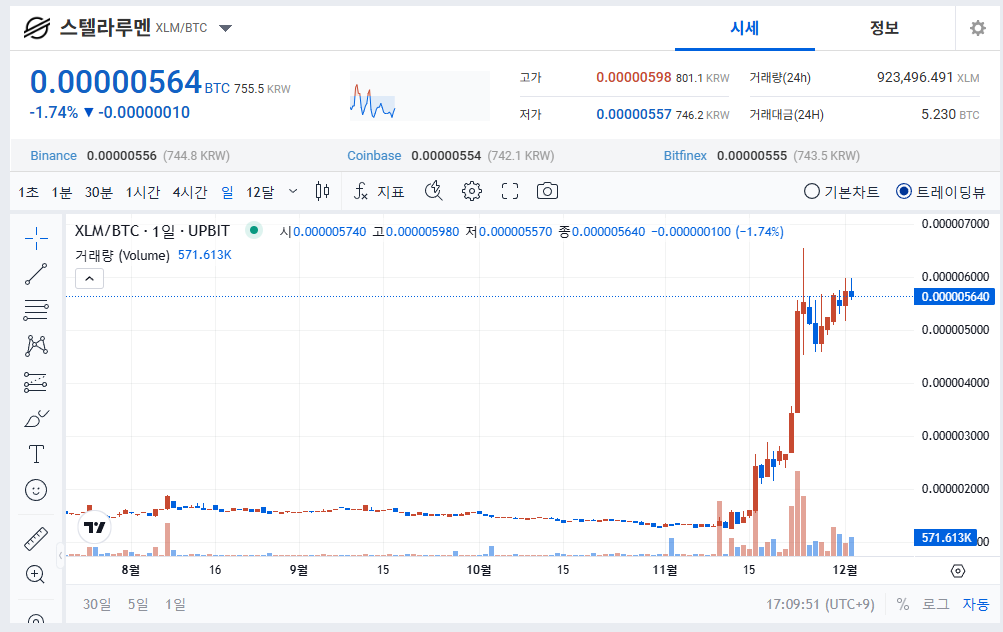The width and height of the screenshot is (1003, 632).
Task: Click the 11월 date label on time axis
Action: pos(665,570)
